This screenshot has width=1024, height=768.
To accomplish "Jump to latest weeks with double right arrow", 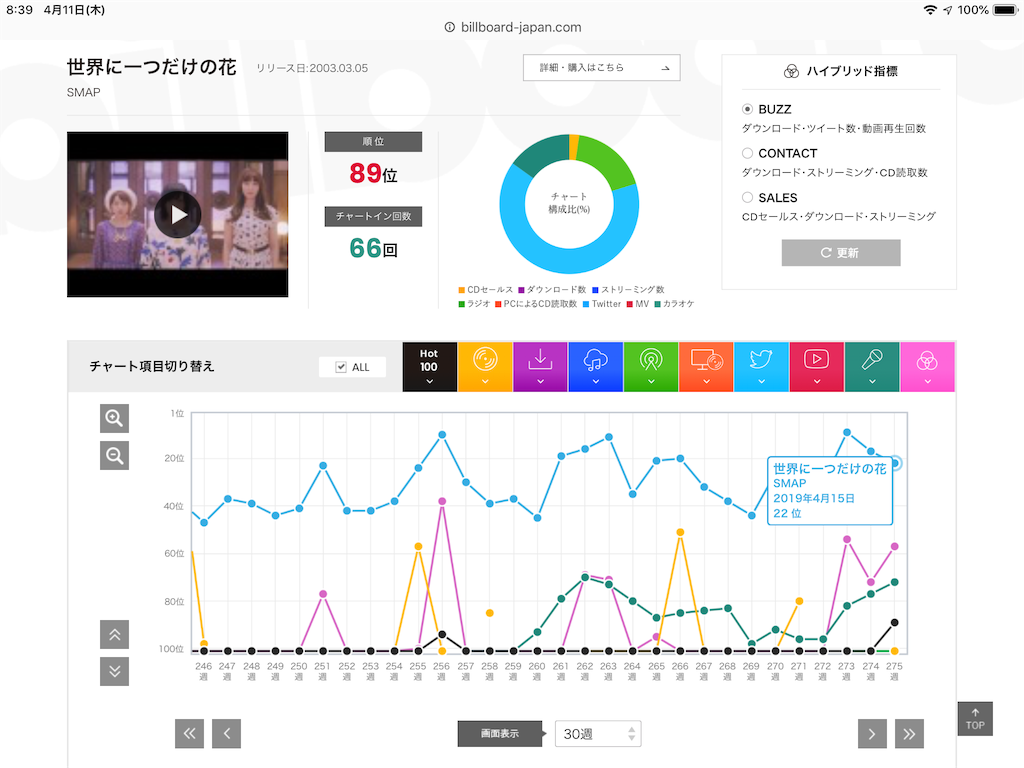I will (x=909, y=733).
